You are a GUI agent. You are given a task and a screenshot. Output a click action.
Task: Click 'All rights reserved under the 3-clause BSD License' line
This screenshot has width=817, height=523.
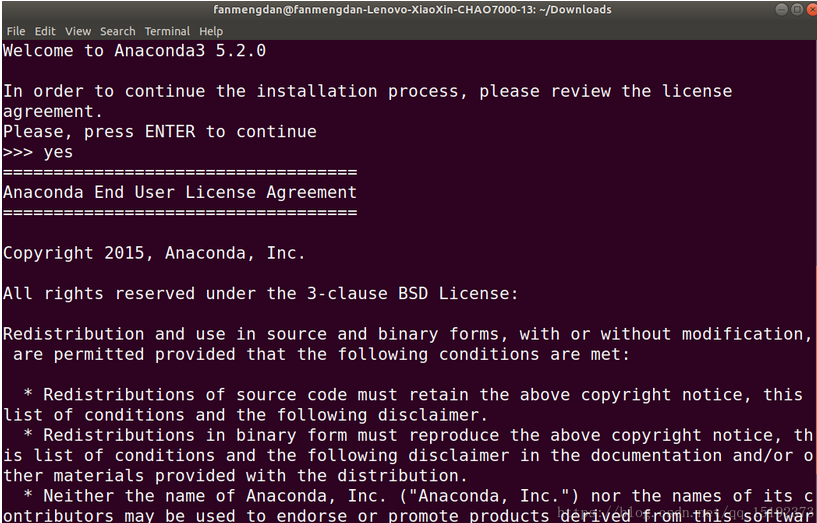(x=261, y=294)
